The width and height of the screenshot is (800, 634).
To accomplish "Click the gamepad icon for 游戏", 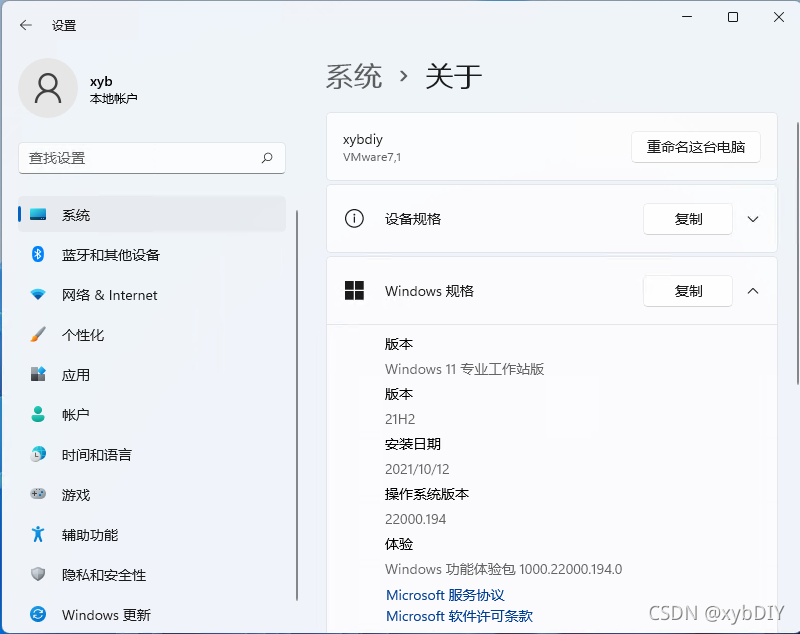I will (38, 494).
